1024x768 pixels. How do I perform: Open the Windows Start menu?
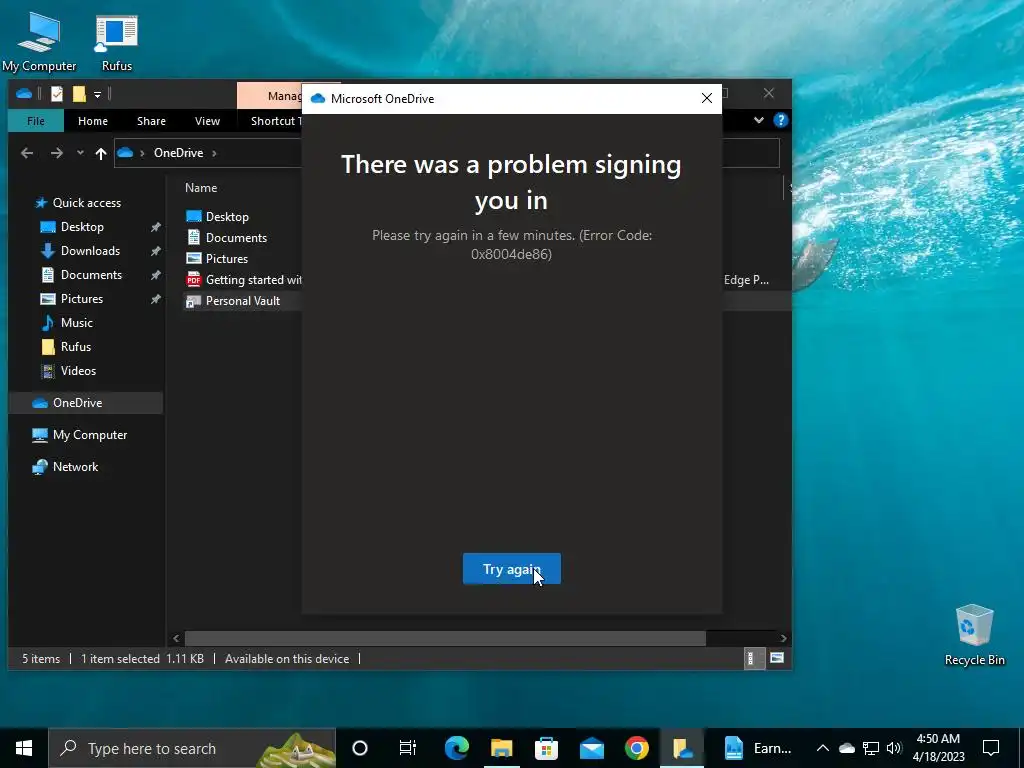pos(24,748)
